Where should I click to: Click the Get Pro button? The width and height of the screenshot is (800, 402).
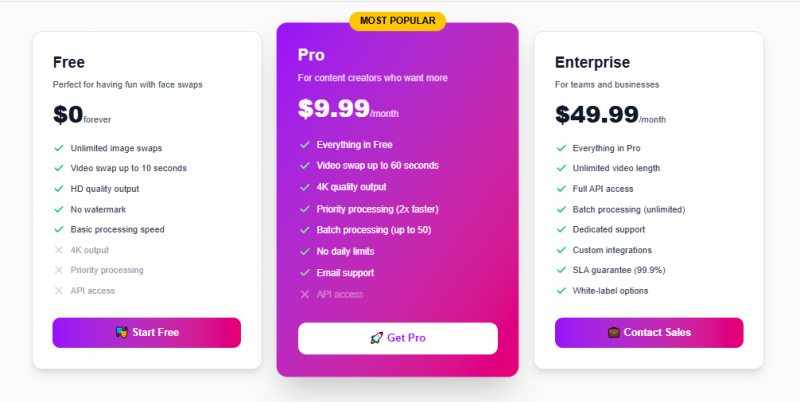click(x=397, y=338)
